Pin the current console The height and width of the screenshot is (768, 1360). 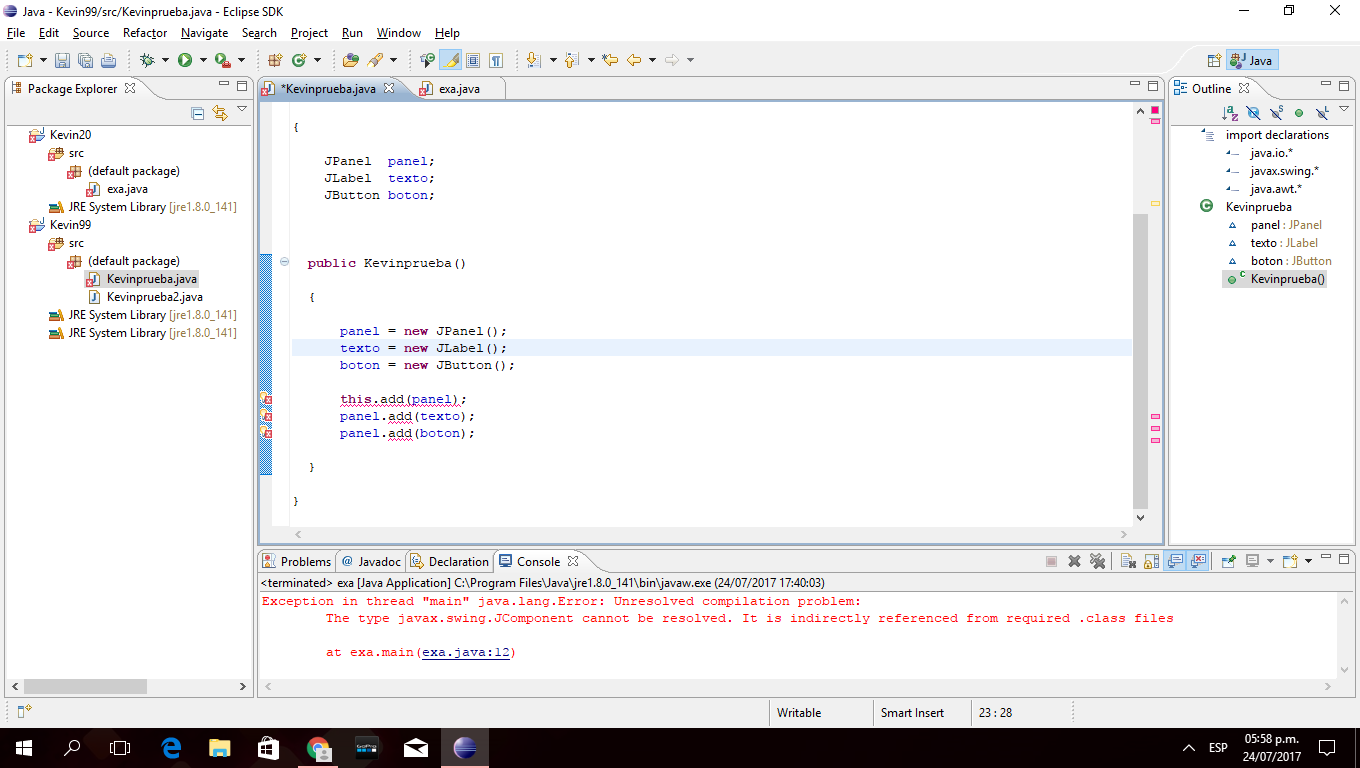pyautogui.click(x=1229, y=561)
